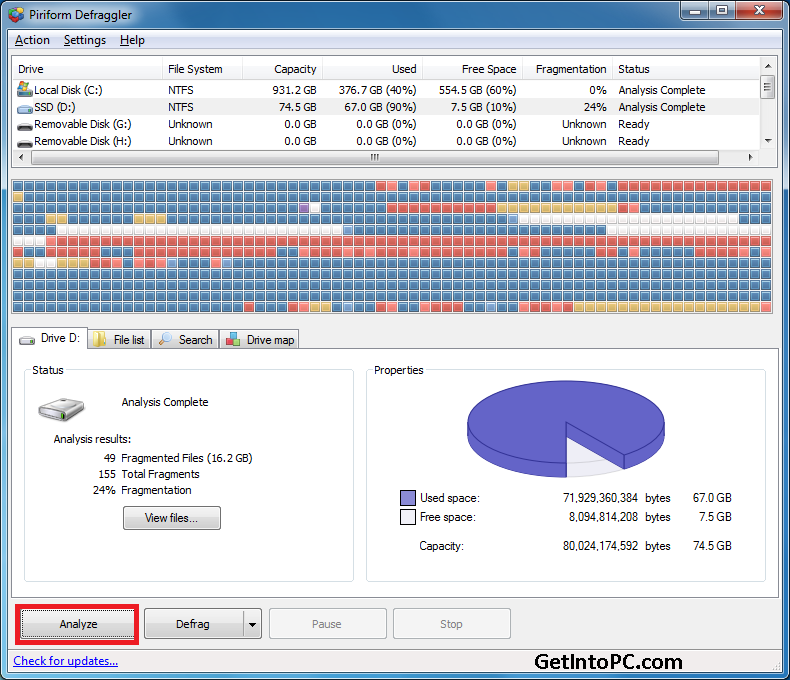This screenshot has width=790, height=680.
Task: Sort by the Free Space column header
Action: (472, 69)
